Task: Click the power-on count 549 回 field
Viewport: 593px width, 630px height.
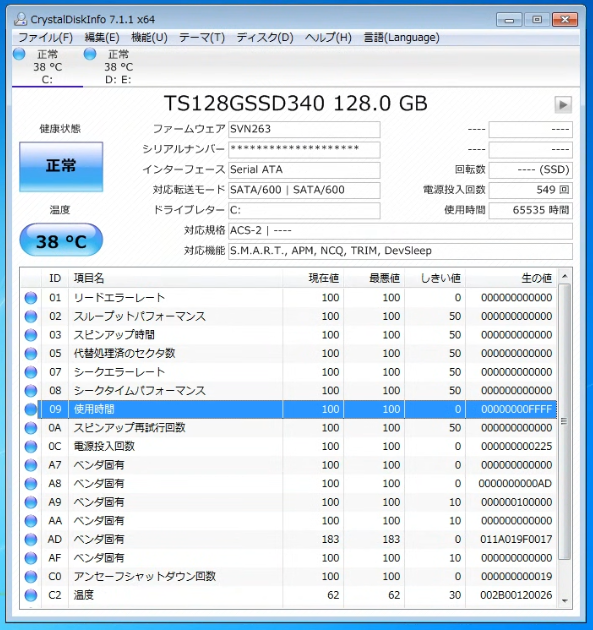Action: [x=530, y=190]
